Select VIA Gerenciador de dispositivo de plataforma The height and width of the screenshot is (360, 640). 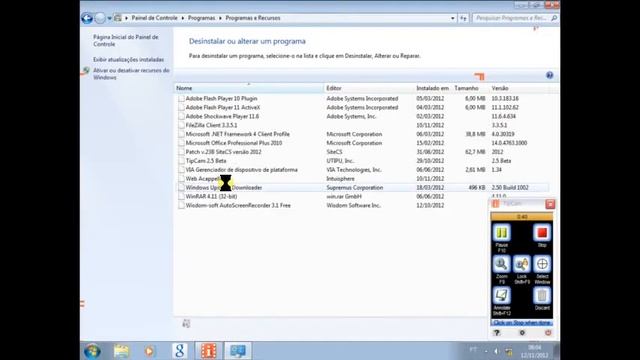tap(242, 170)
